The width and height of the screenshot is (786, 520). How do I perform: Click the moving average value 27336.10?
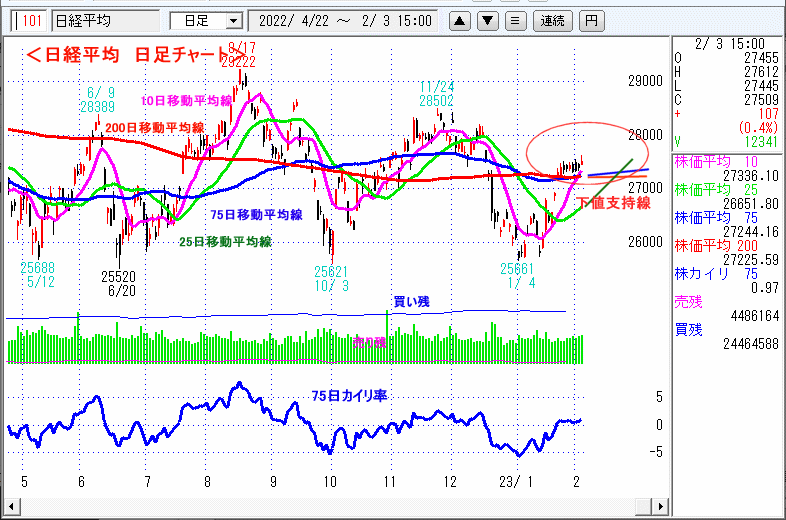click(x=751, y=176)
